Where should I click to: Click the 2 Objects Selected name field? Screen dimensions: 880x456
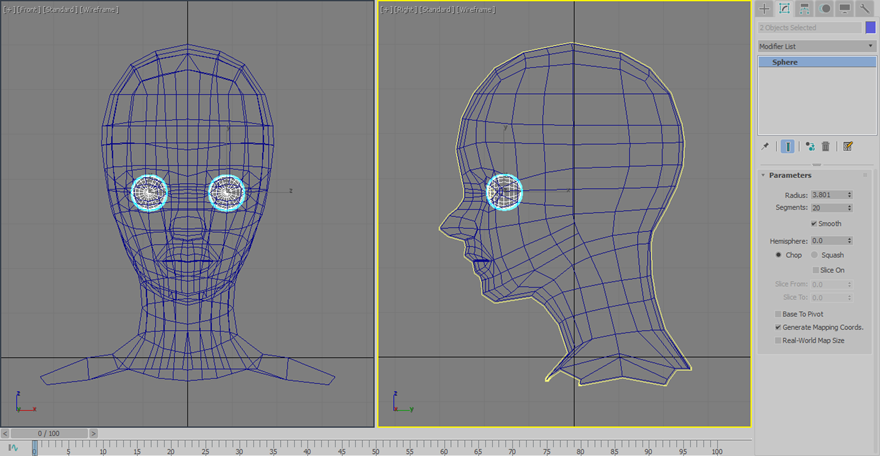click(809, 27)
